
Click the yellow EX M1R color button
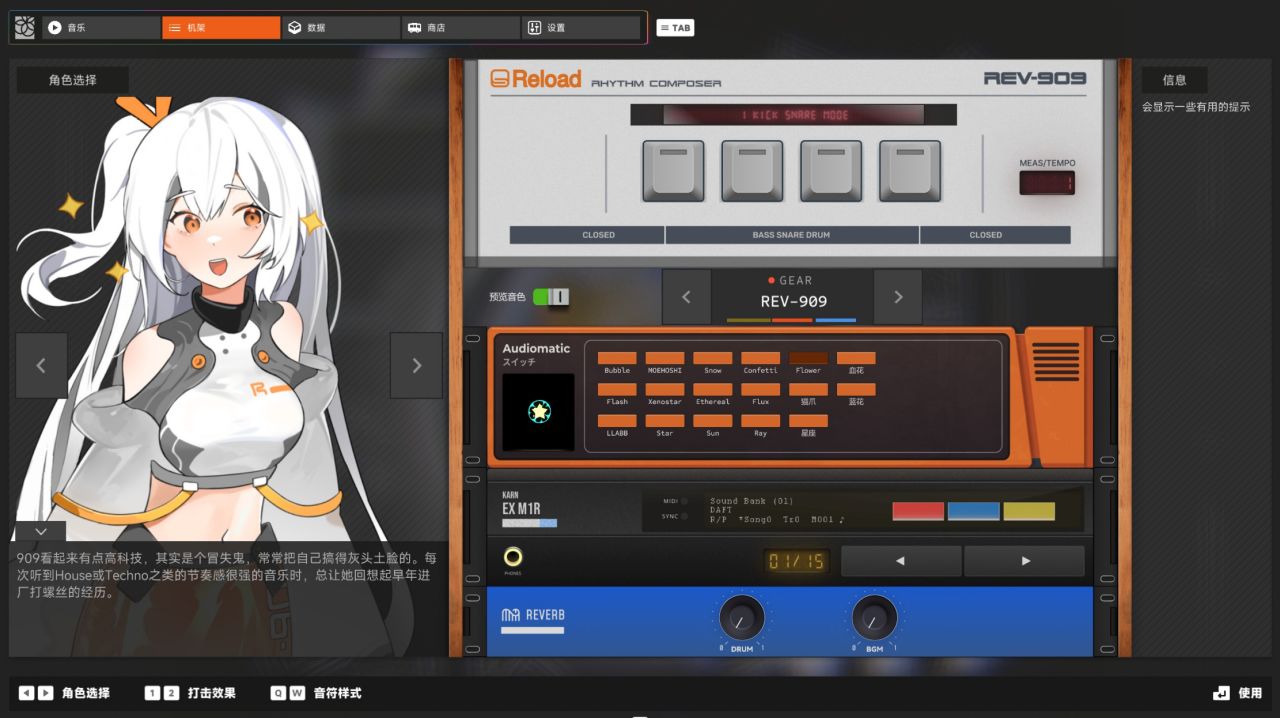click(1029, 511)
